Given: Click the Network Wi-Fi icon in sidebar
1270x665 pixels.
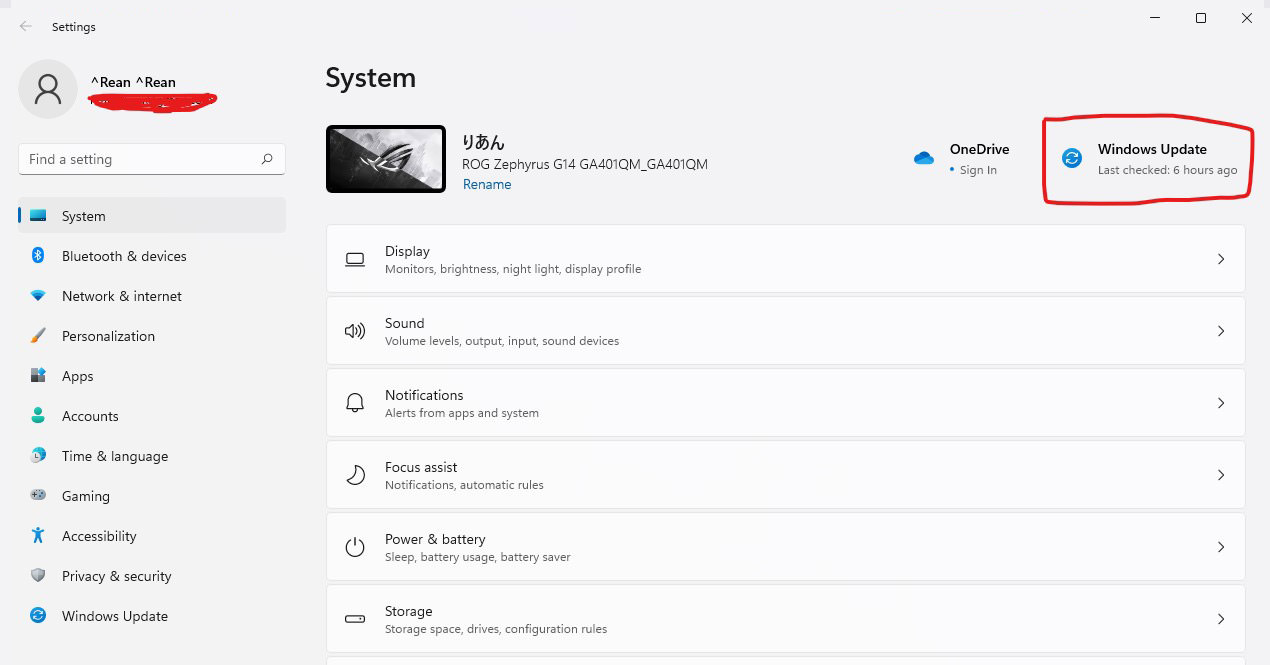Looking at the screenshot, I should coord(38,296).
